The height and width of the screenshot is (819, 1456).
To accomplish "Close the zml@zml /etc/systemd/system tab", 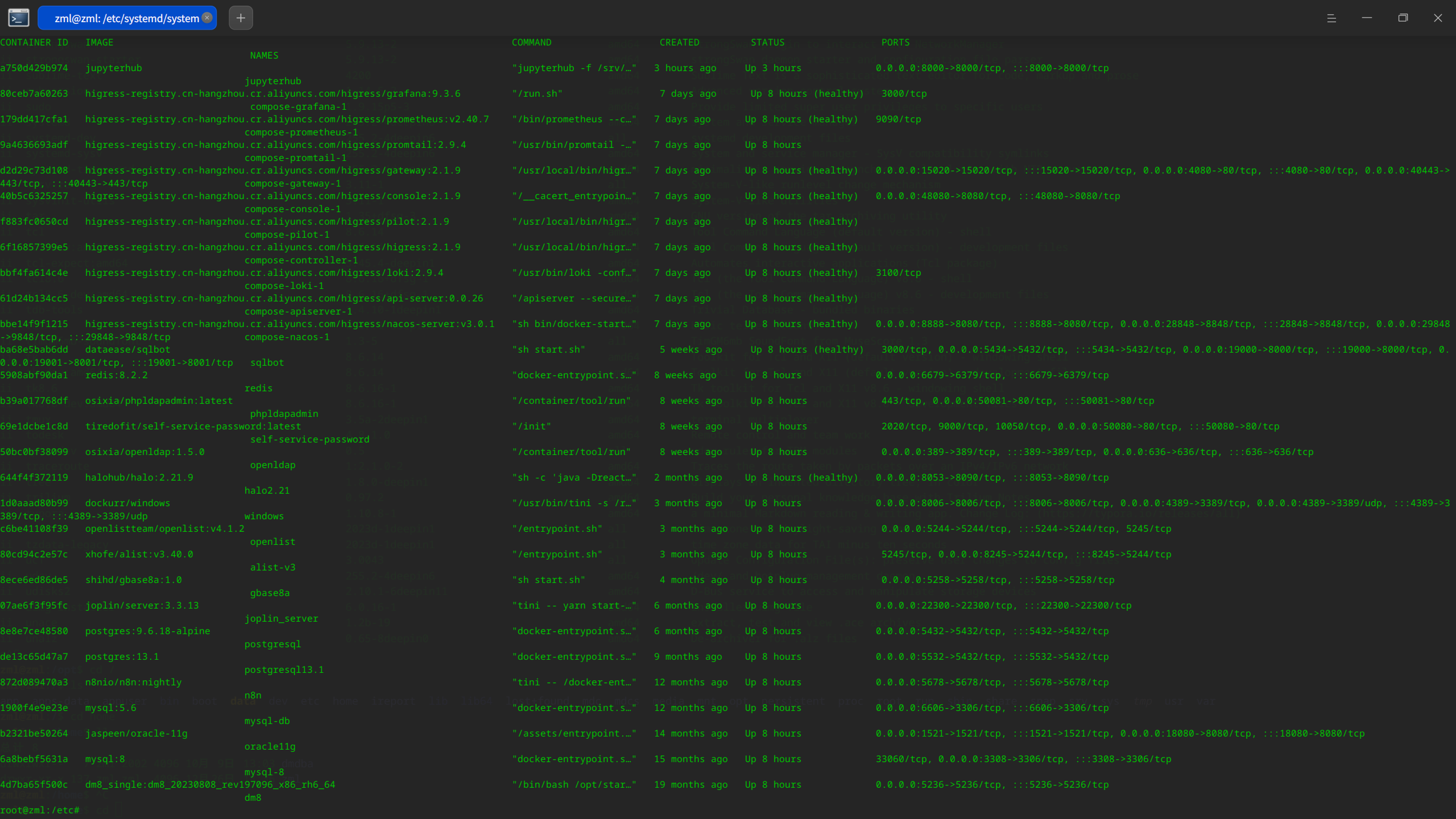I will 207,18.
